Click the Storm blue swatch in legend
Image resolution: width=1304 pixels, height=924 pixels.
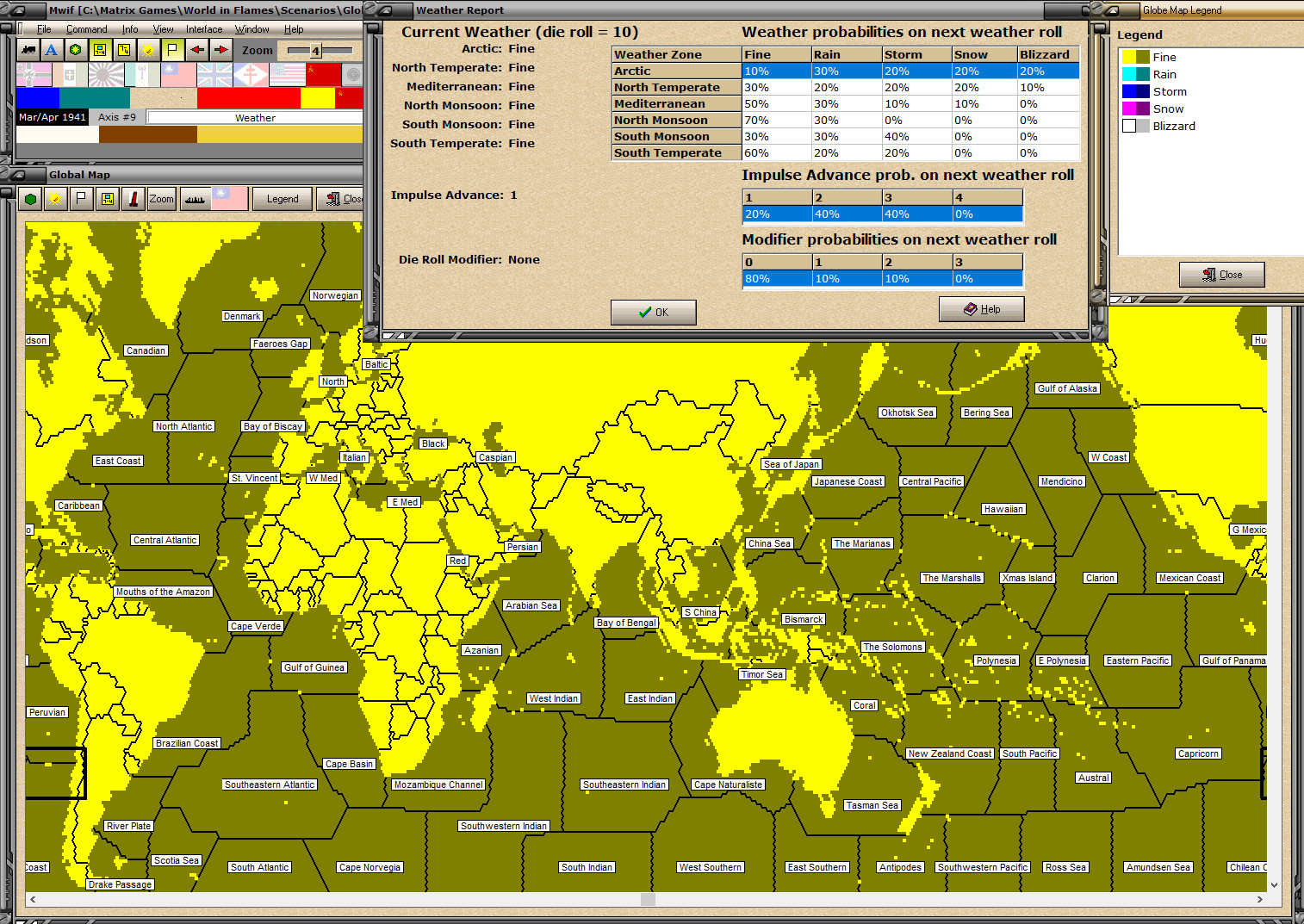(x=1136, y=91)
